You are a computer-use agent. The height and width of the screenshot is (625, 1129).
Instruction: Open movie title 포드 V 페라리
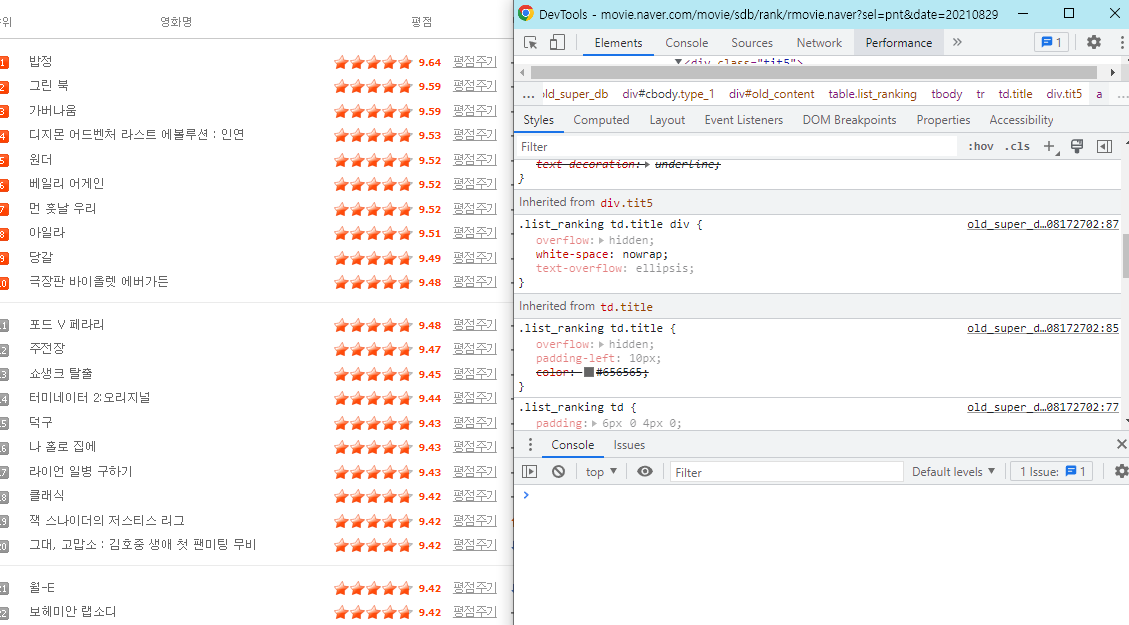pyautogui.click(x=66, y=325)
